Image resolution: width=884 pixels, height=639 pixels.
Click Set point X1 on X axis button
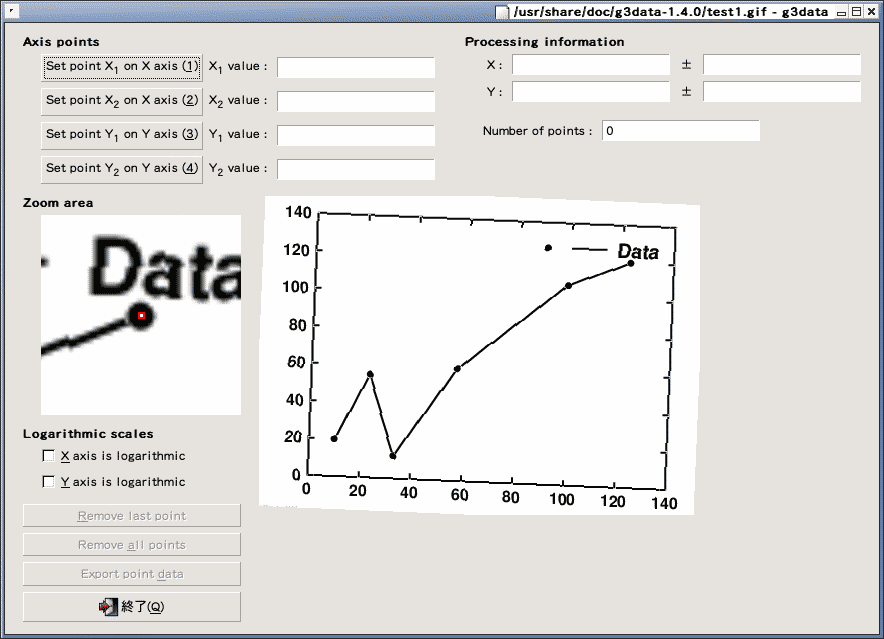point(122,67)
